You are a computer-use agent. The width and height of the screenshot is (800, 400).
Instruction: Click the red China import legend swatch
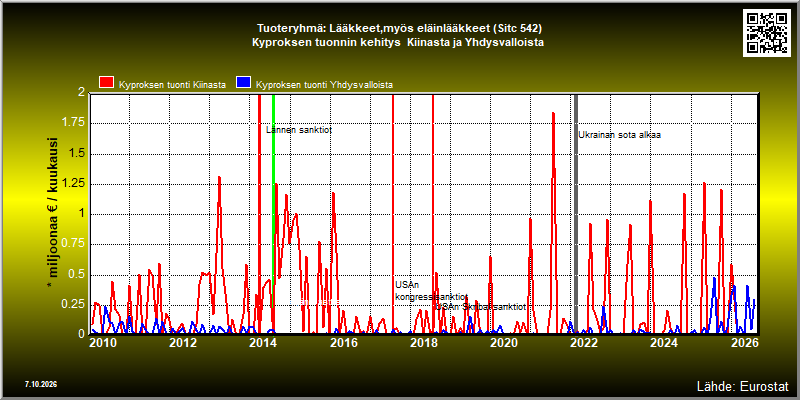(x=107, y=82)
